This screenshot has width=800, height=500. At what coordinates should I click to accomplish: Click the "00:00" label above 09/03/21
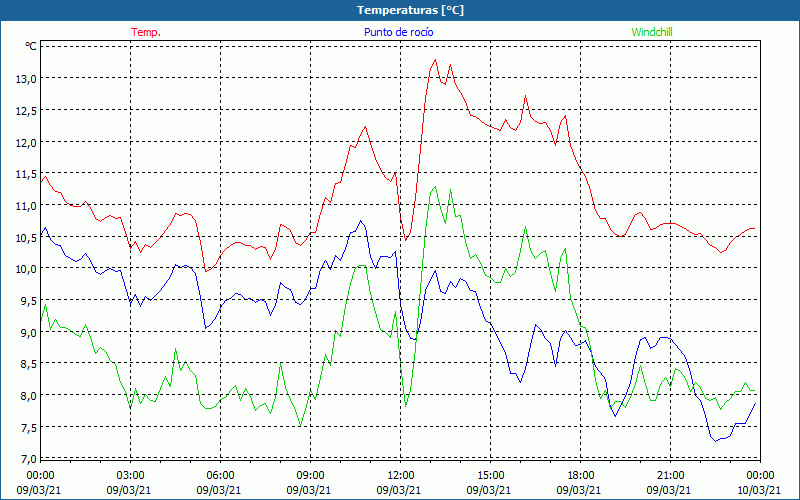click(x=40, y=476)
